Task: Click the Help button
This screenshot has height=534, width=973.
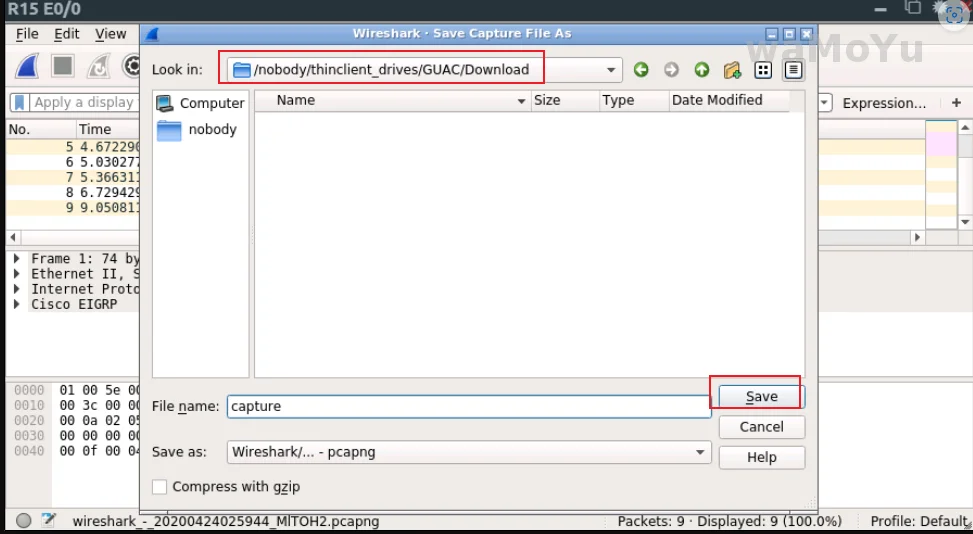Action: pos(761,457)
